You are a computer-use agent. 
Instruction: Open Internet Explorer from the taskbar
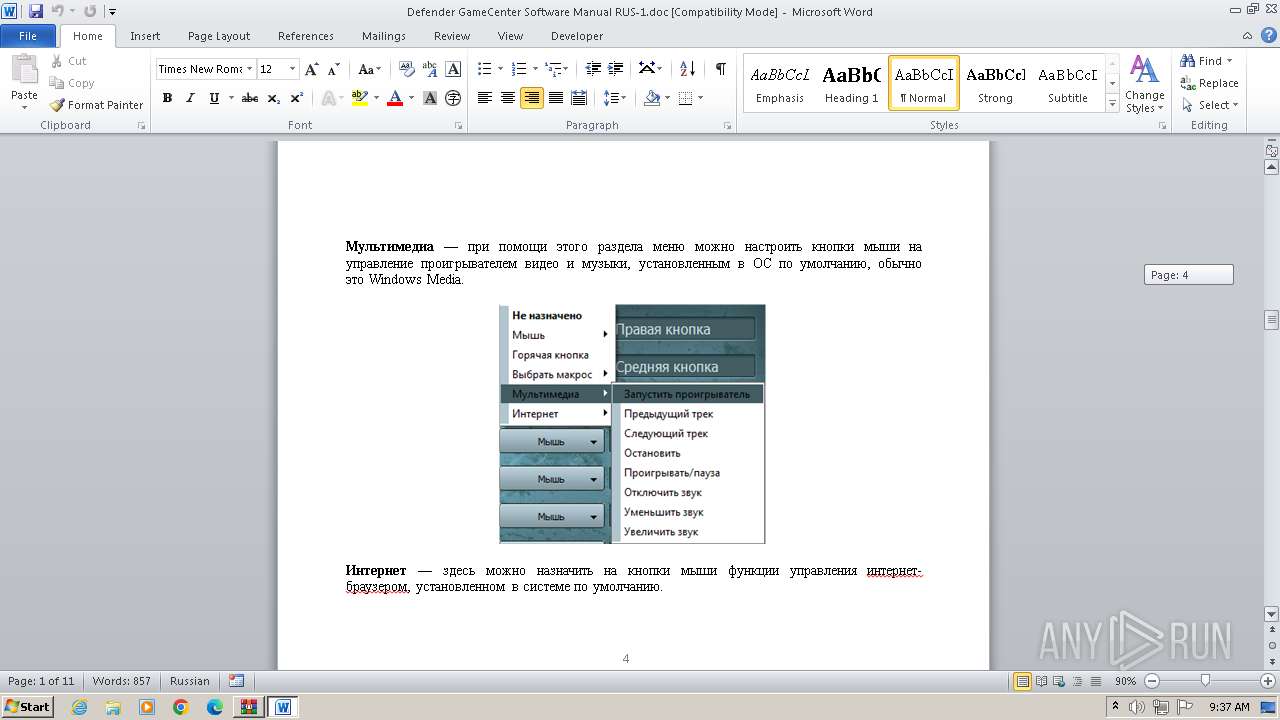(x=79, y=707)
